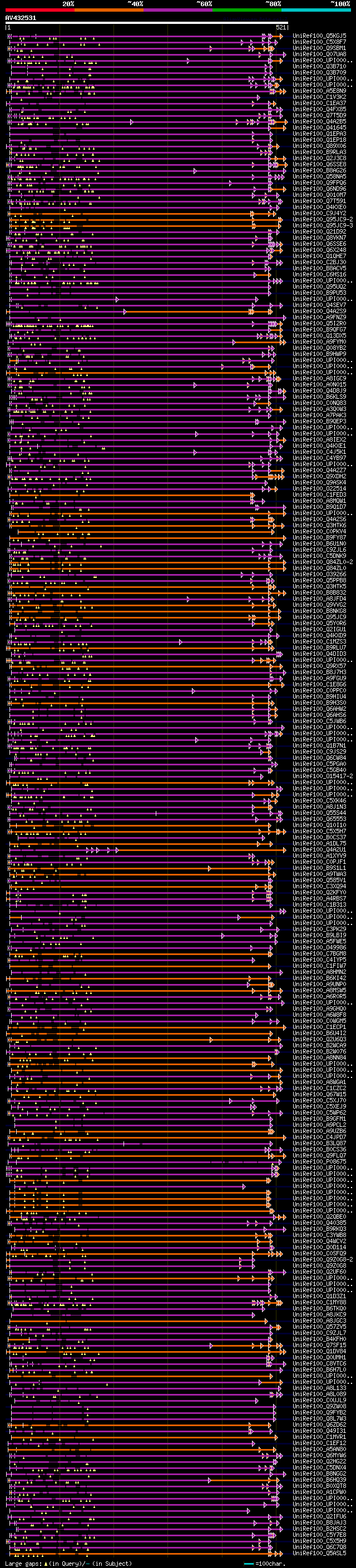Select subject label UniRef100_A9FYM0
This screenshot has height=1568, width=356.
click(x=319, y=342)
